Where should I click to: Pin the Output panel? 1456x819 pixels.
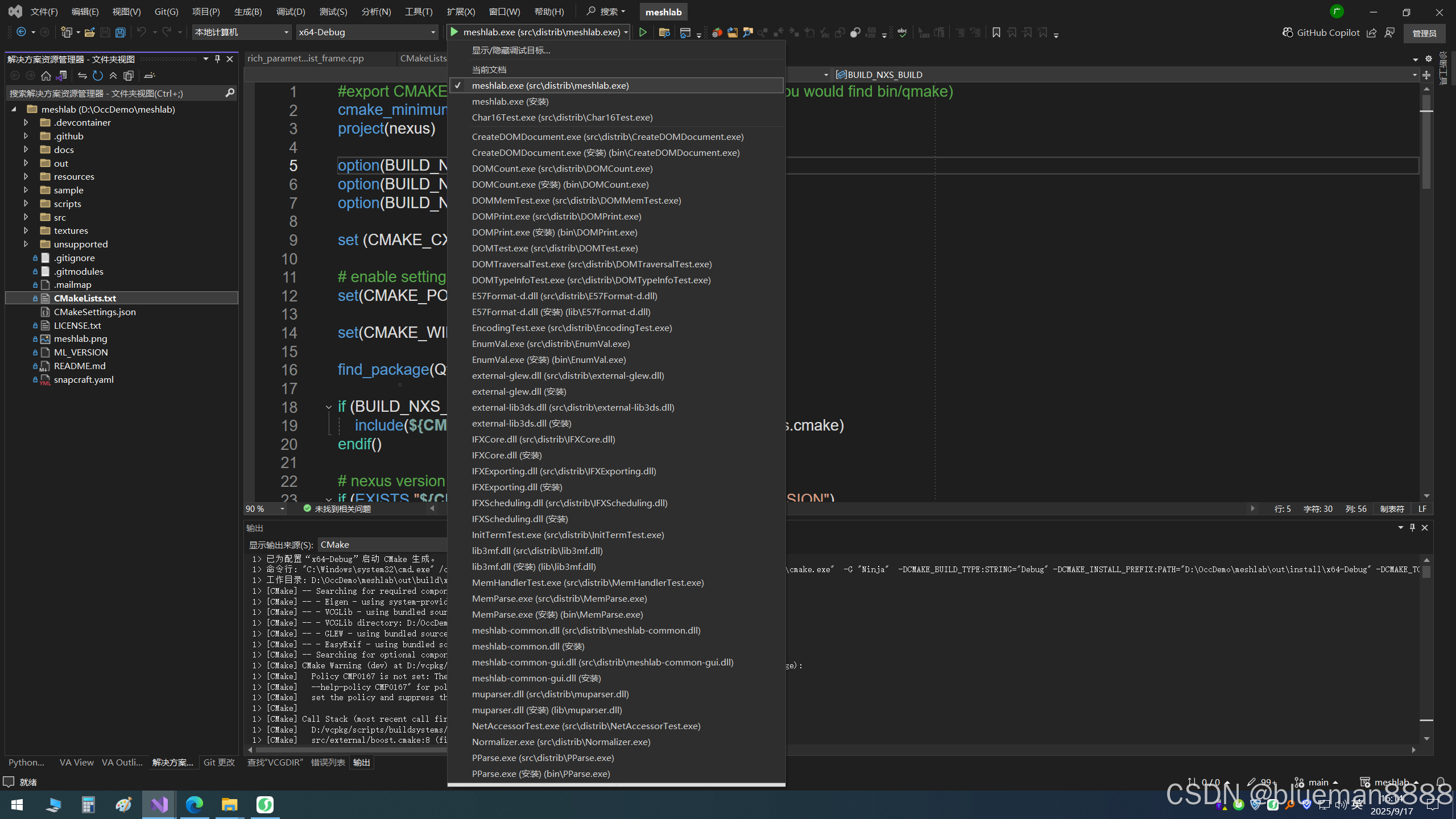point(1412,527)
